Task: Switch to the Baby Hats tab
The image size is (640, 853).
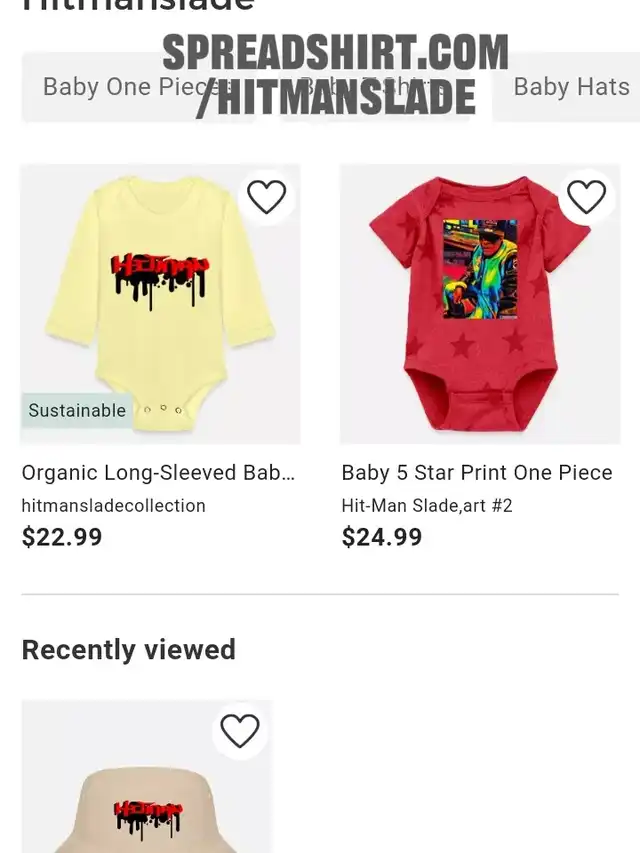Action: [x=569, y=87]
